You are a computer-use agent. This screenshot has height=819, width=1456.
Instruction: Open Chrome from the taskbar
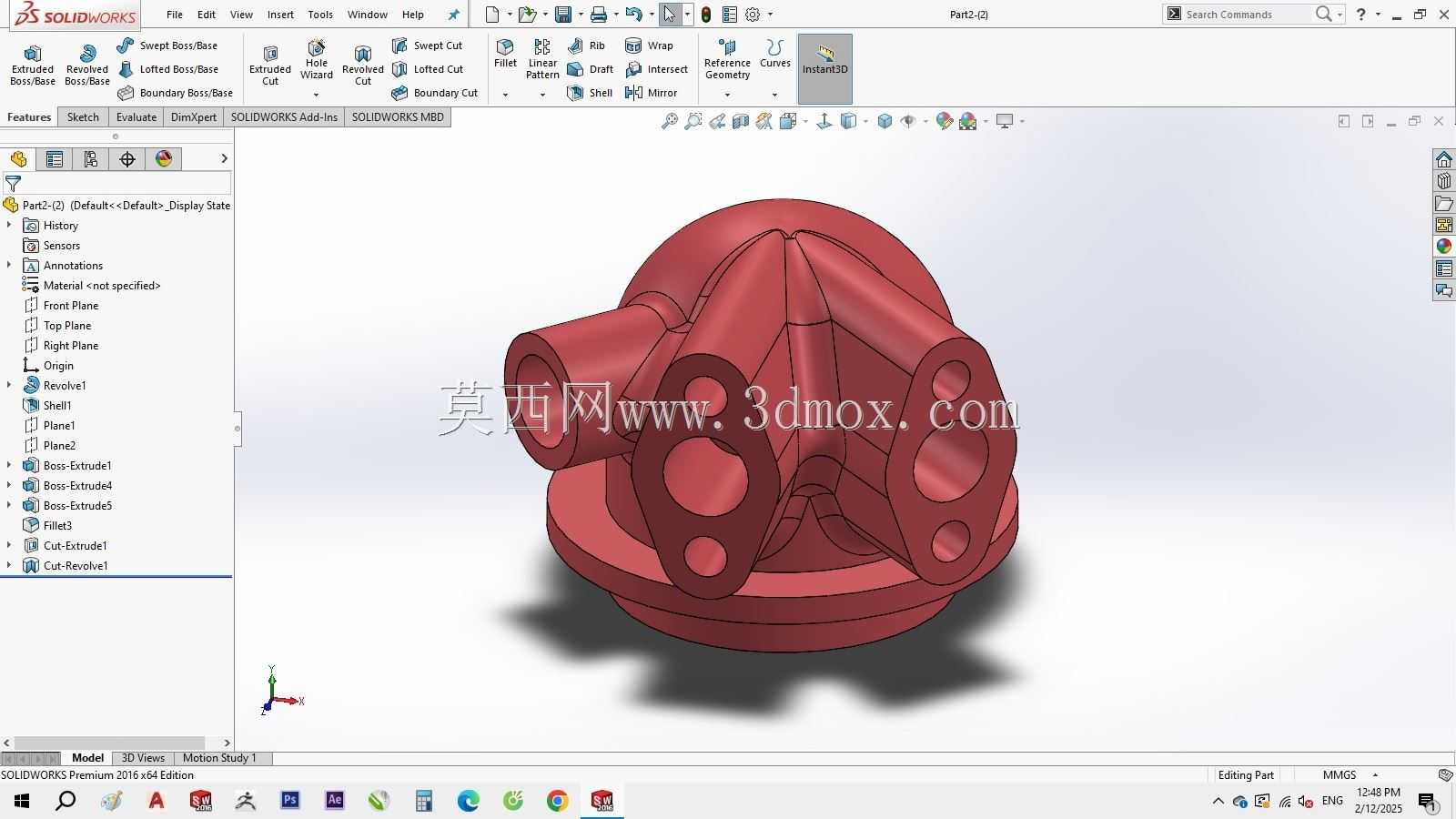pos(558,801)
